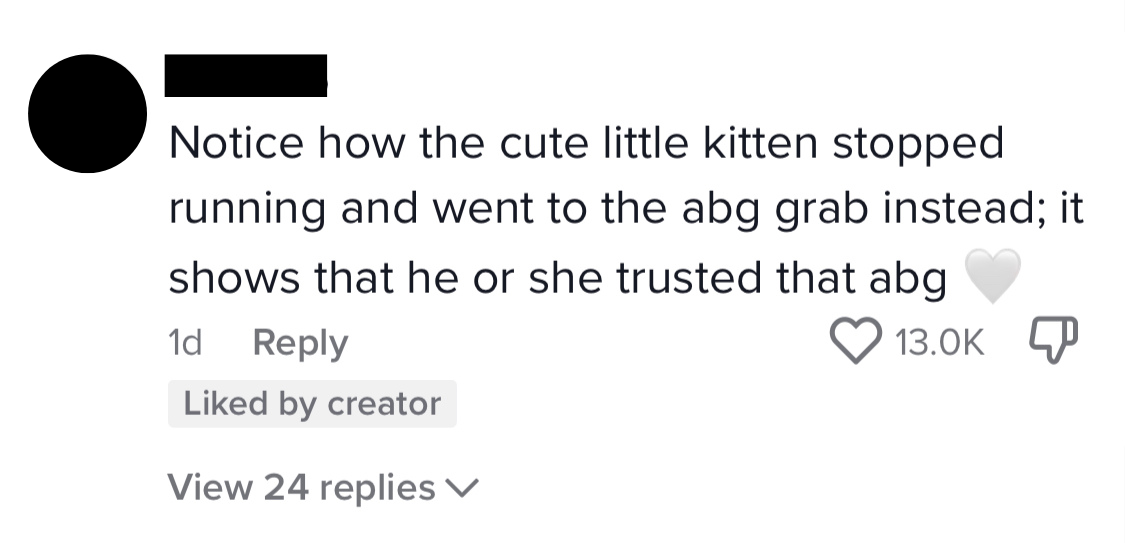Click the "1d" comment timestamp
The image size is (1125, 543).
pyautogui.click(x=185, y=344)
